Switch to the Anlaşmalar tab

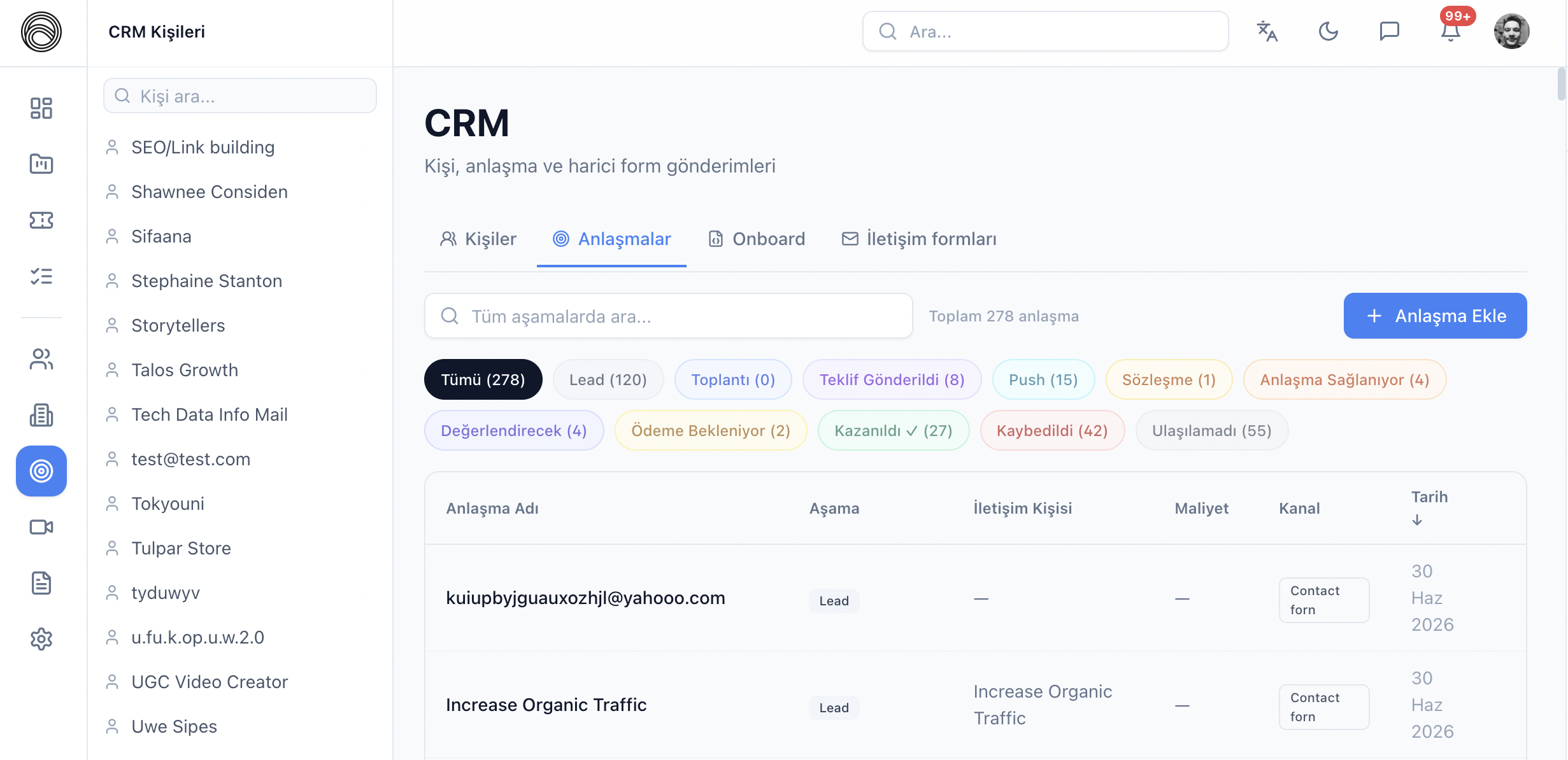tap(611, 239)
